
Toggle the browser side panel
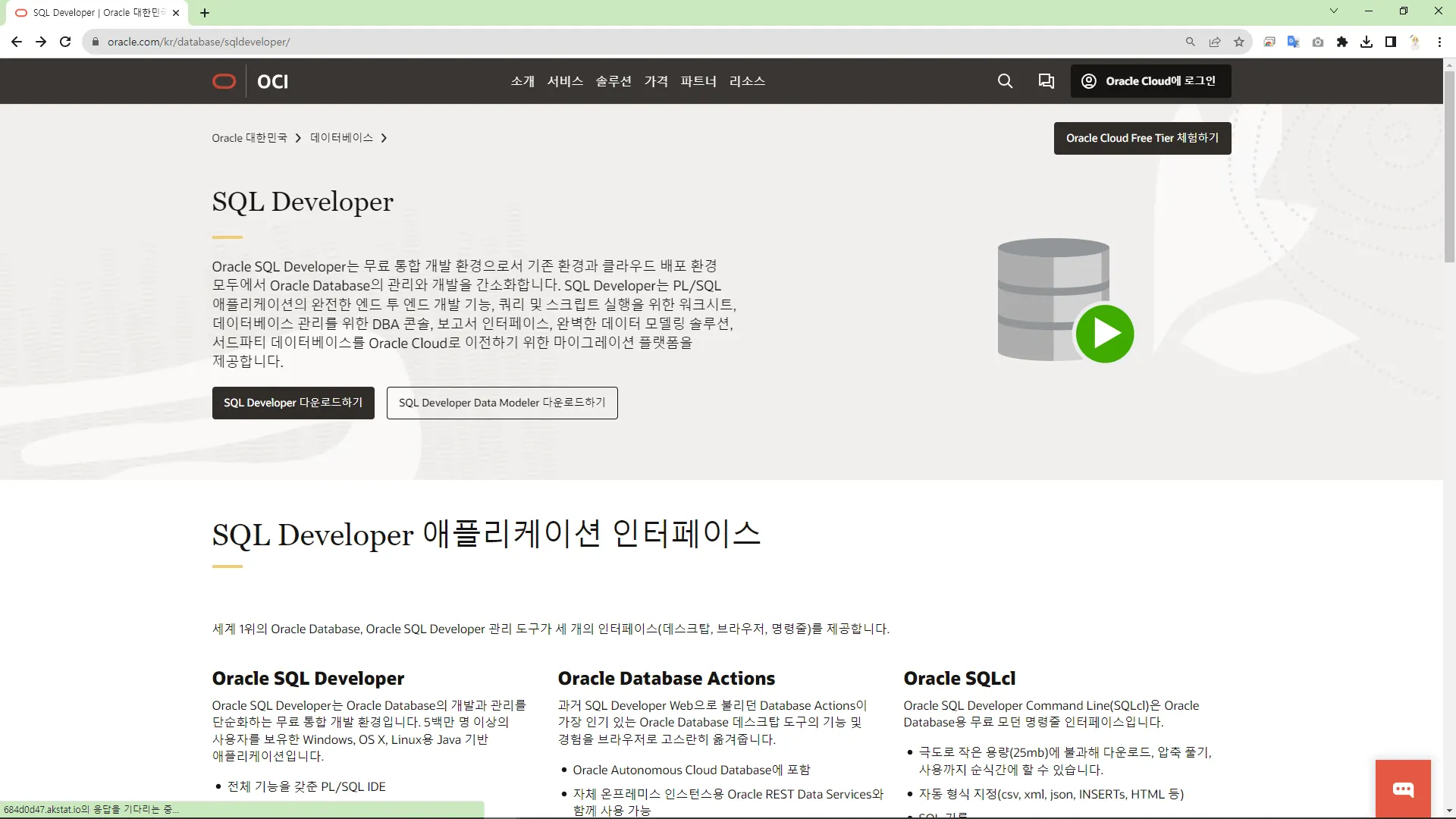coord(1391,42)
